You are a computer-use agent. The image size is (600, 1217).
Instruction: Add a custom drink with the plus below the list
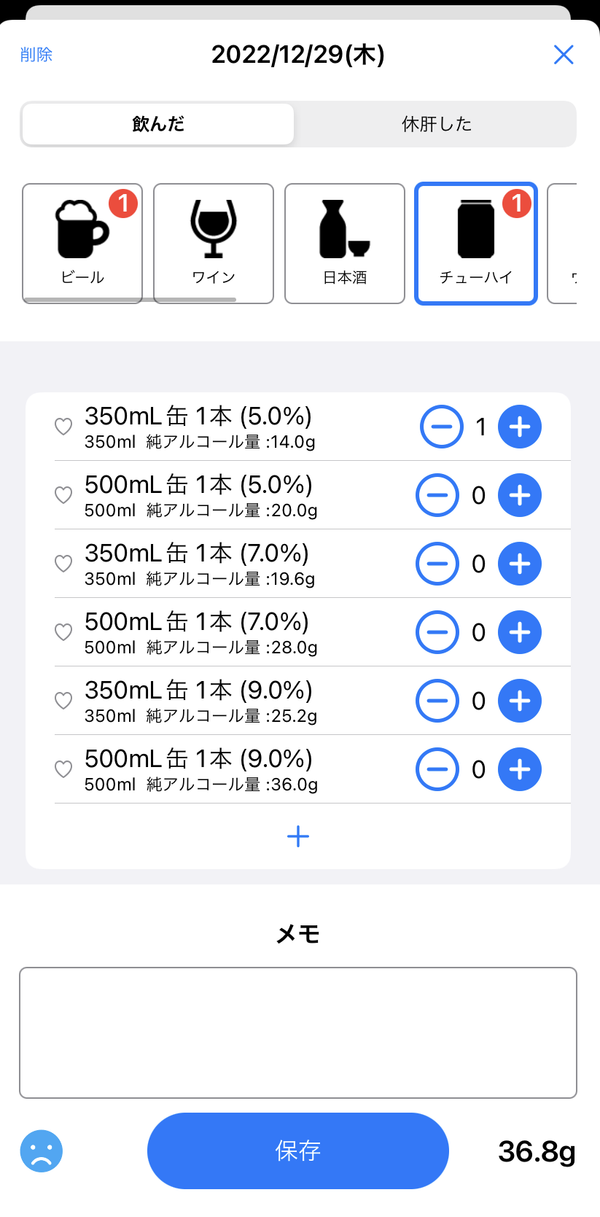[298, 837]
